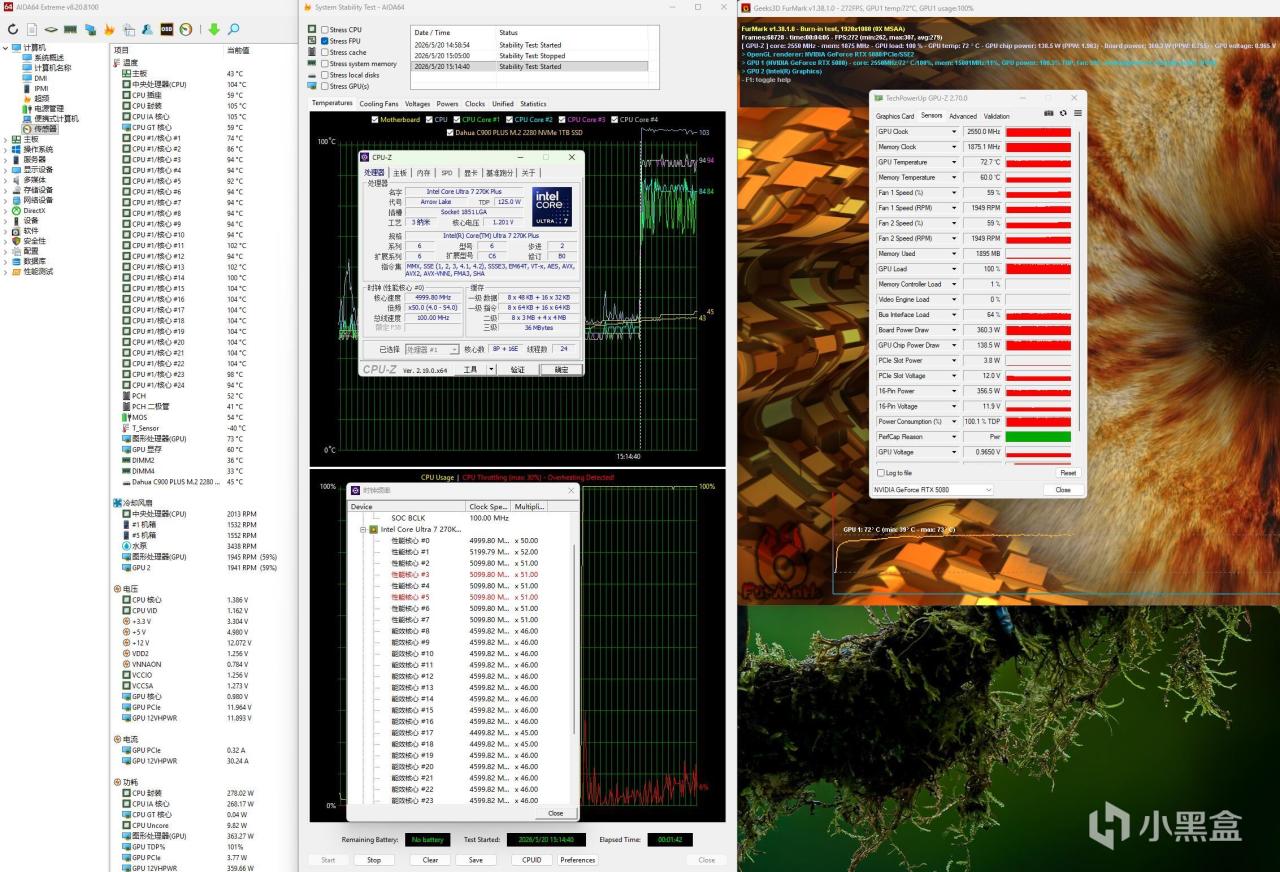
Task: Switch to the Voltages tab
Action: pos(417,104)
